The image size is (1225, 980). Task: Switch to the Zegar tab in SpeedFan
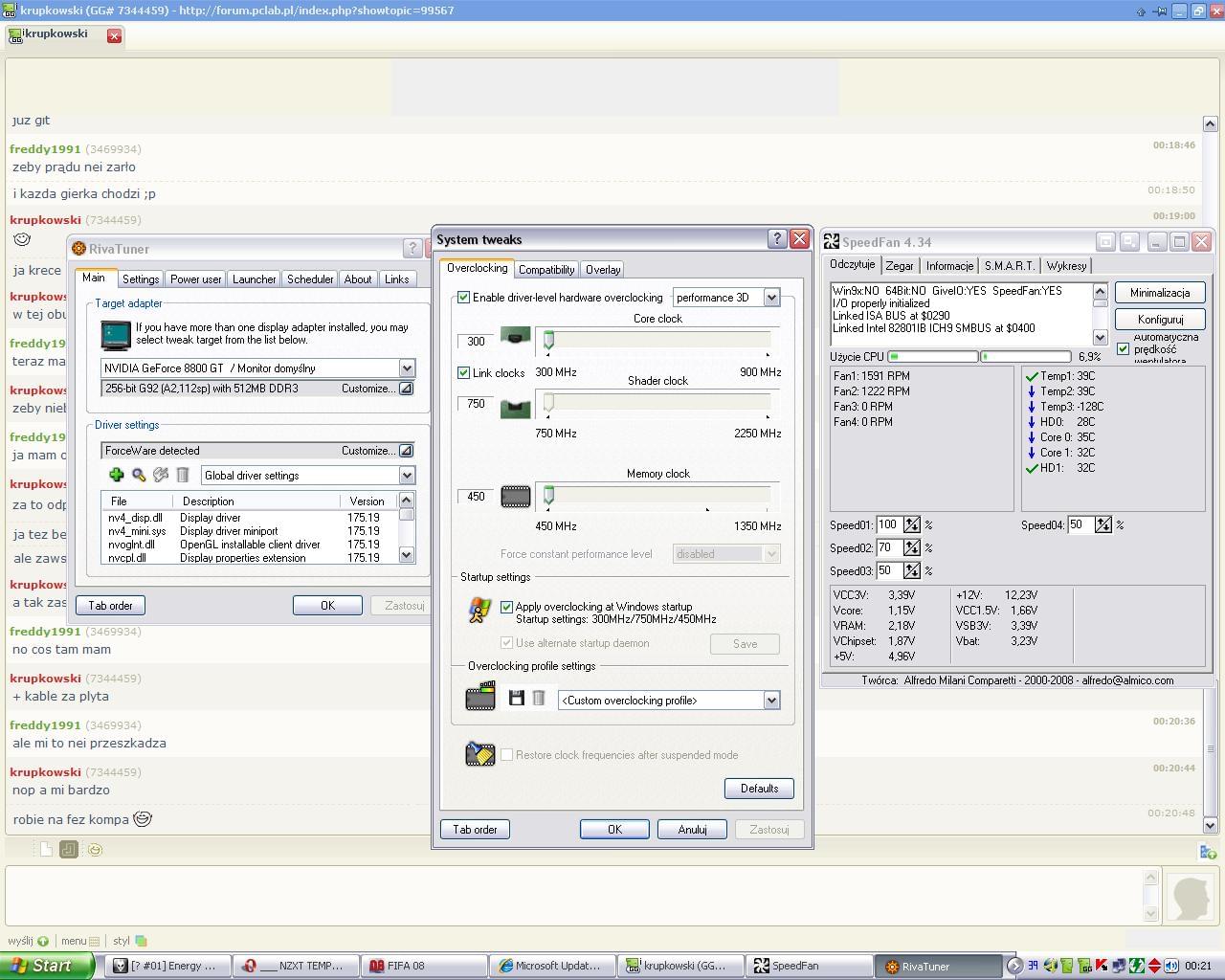click(900, 266)
